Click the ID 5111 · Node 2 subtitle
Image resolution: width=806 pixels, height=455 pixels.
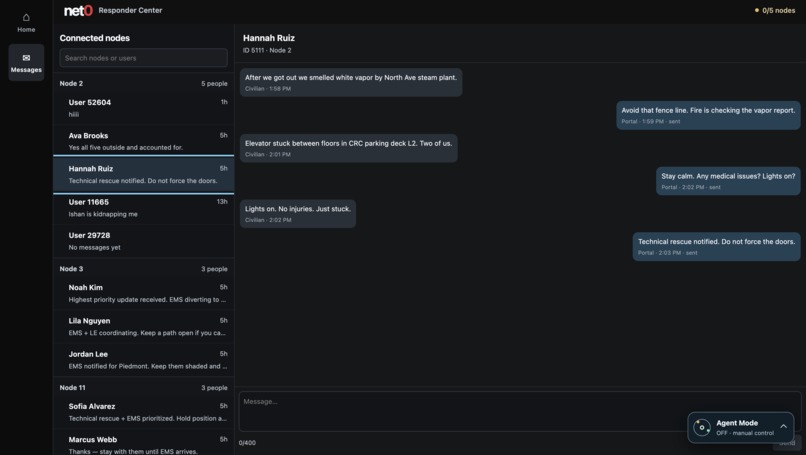pyautogui.click(x=267, y=50)
